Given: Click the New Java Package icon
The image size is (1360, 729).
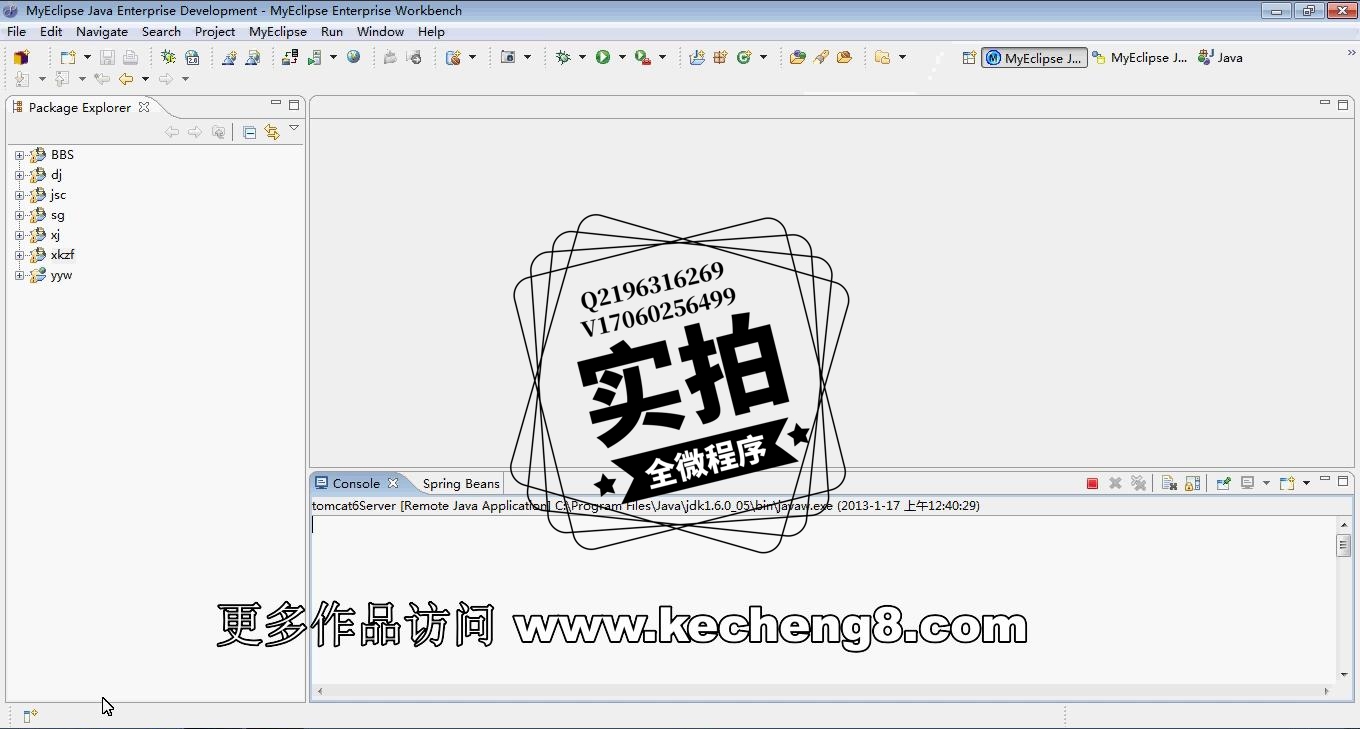Looking at the screenshot, I should (720, 58).
